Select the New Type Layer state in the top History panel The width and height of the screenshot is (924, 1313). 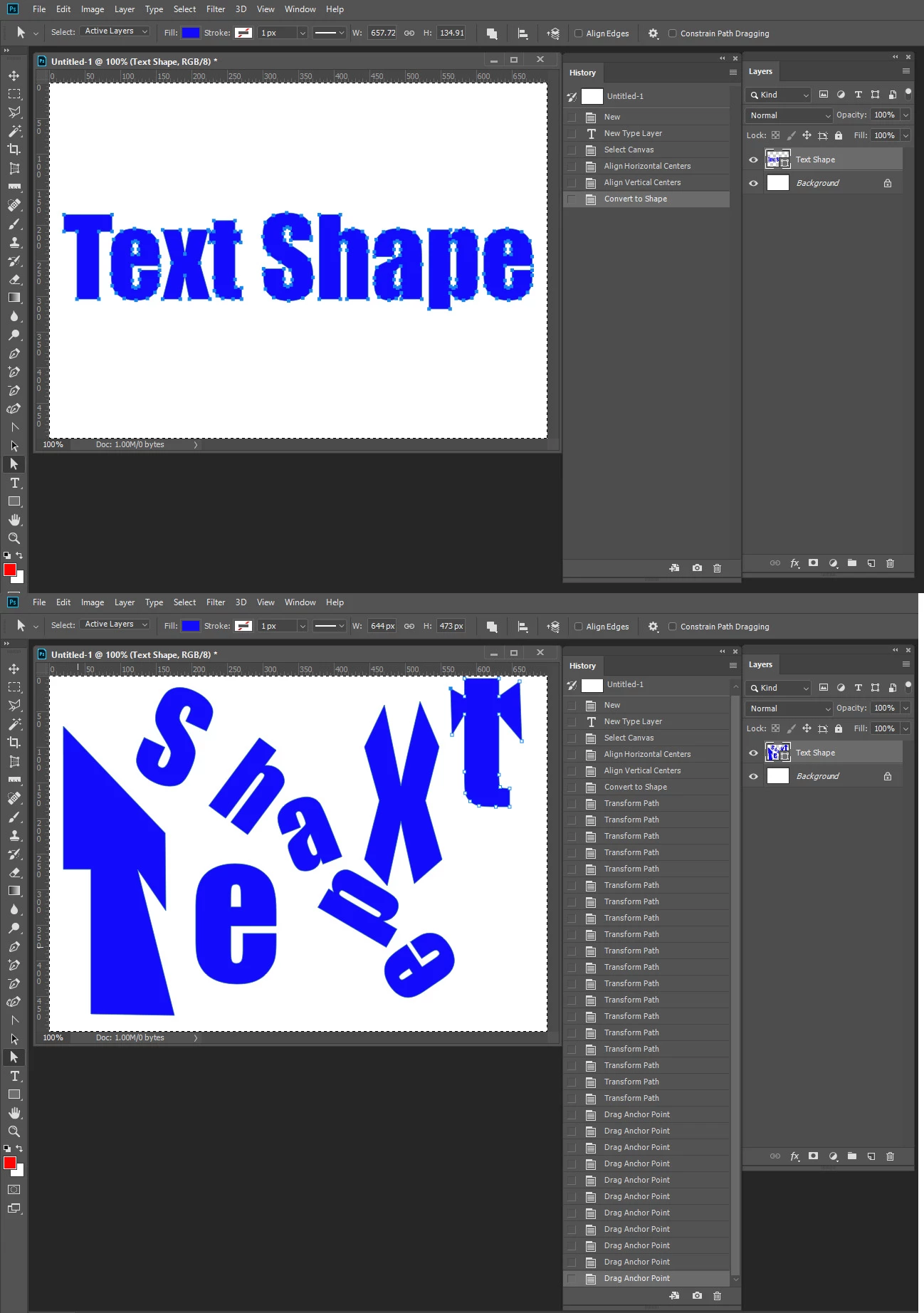(647, 133)
